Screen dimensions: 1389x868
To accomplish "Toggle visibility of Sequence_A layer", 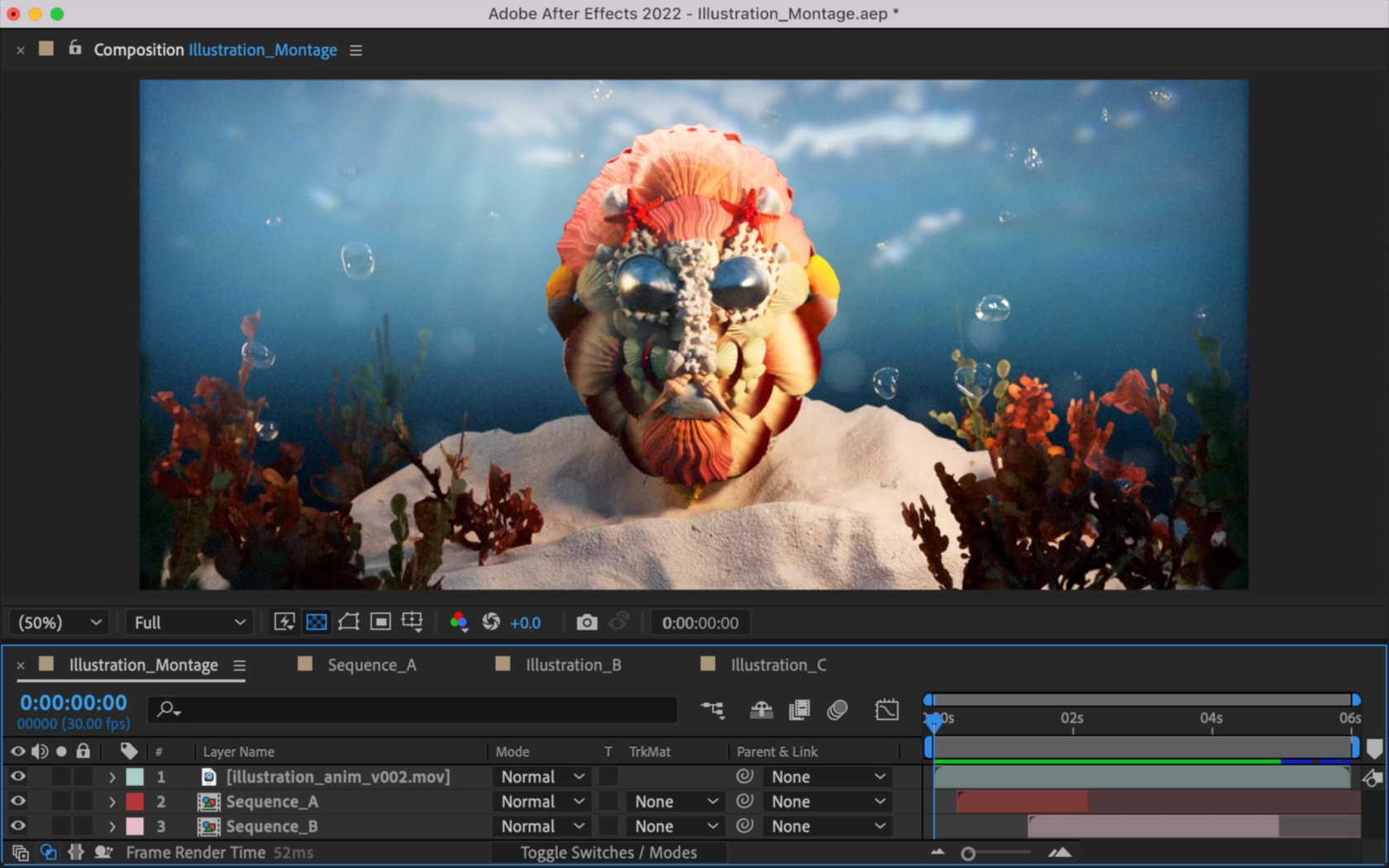I will click(17, 801).
